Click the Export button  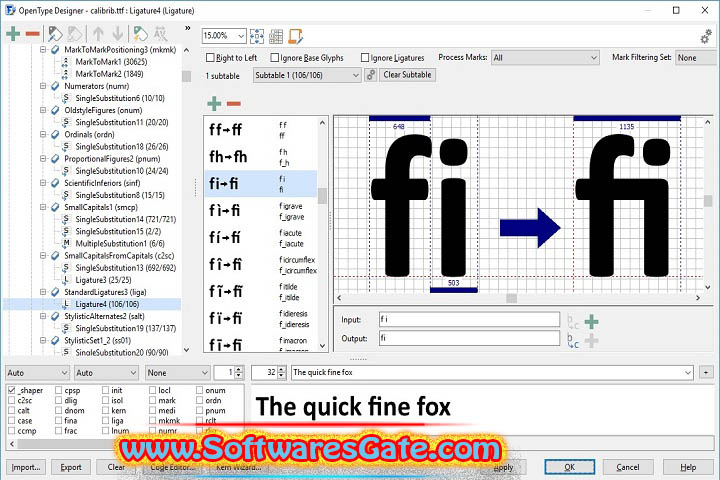(71, 467)
